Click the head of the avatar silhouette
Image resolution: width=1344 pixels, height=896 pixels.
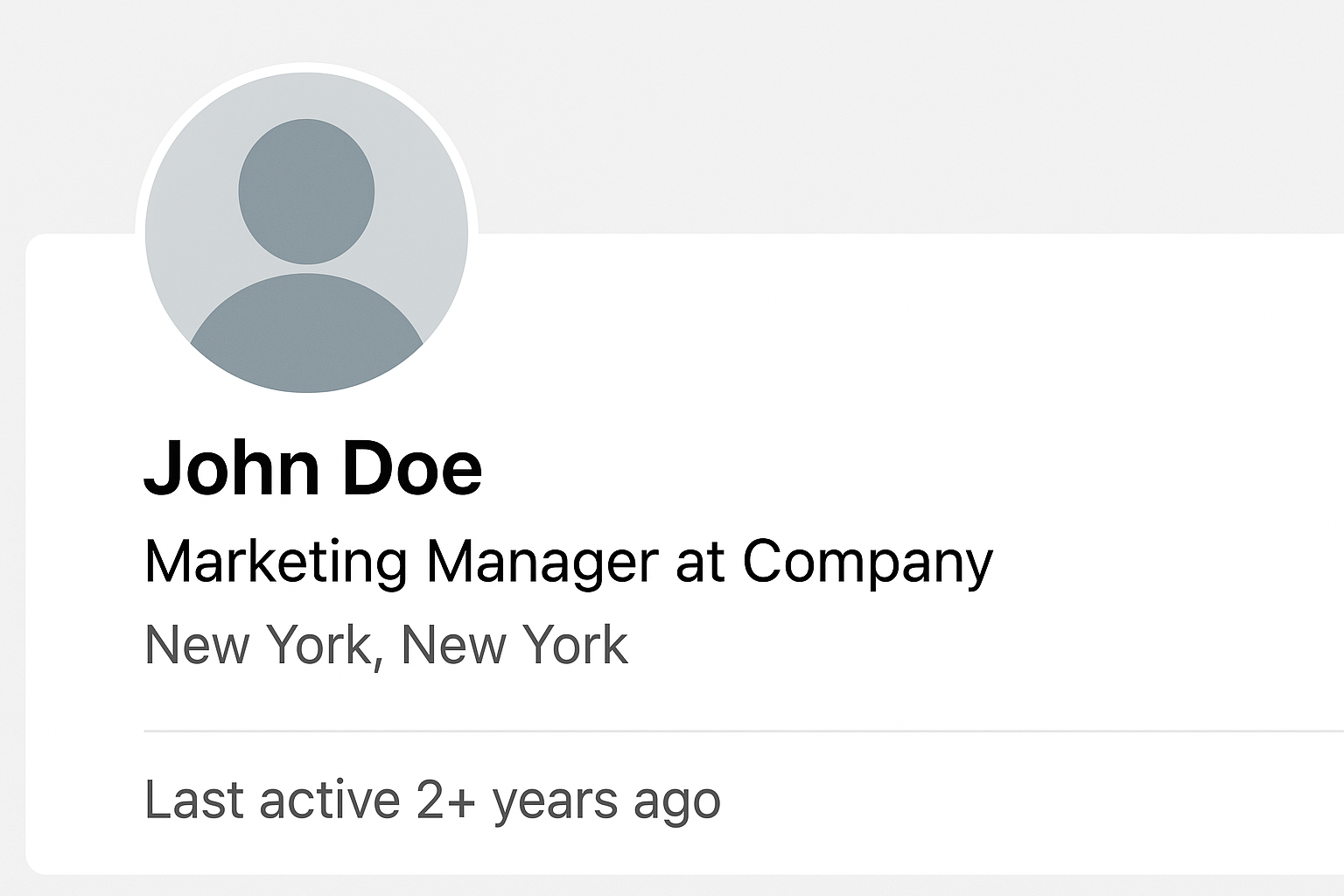pyautogui.click(x=306, y=191)
